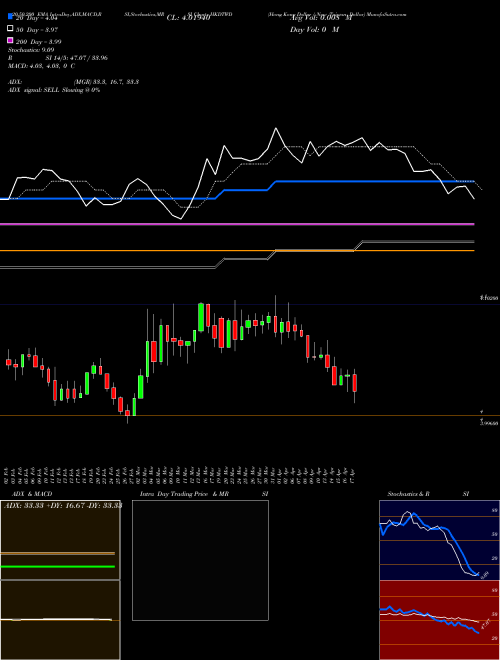Click the 'CL: 4.01940' closing price label
Viewport: 500px width, 660px height.
point(188,18)
